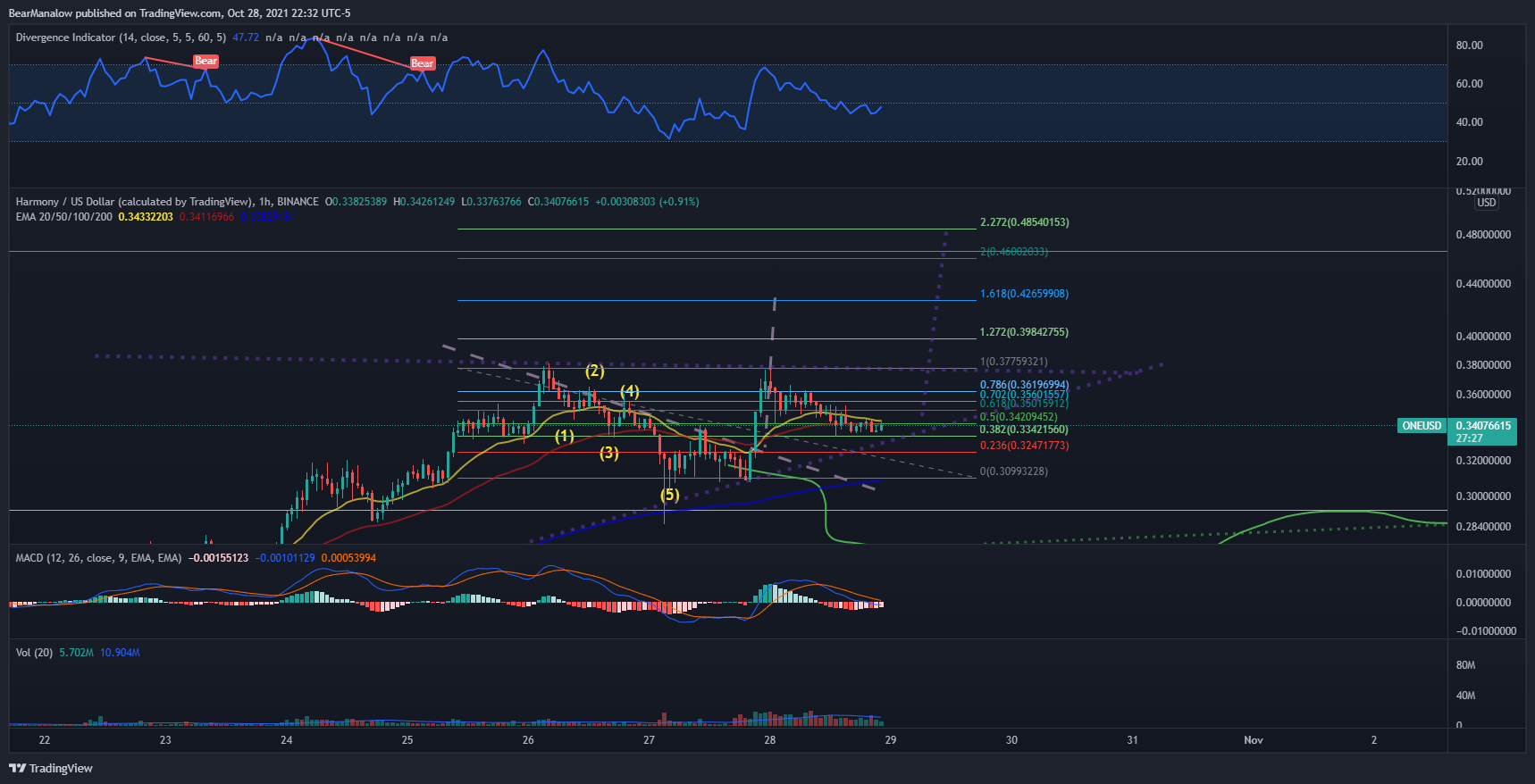Select the 2(0.46002033) Fibonacci label
1535x784 pixels.
[1014, 252]
